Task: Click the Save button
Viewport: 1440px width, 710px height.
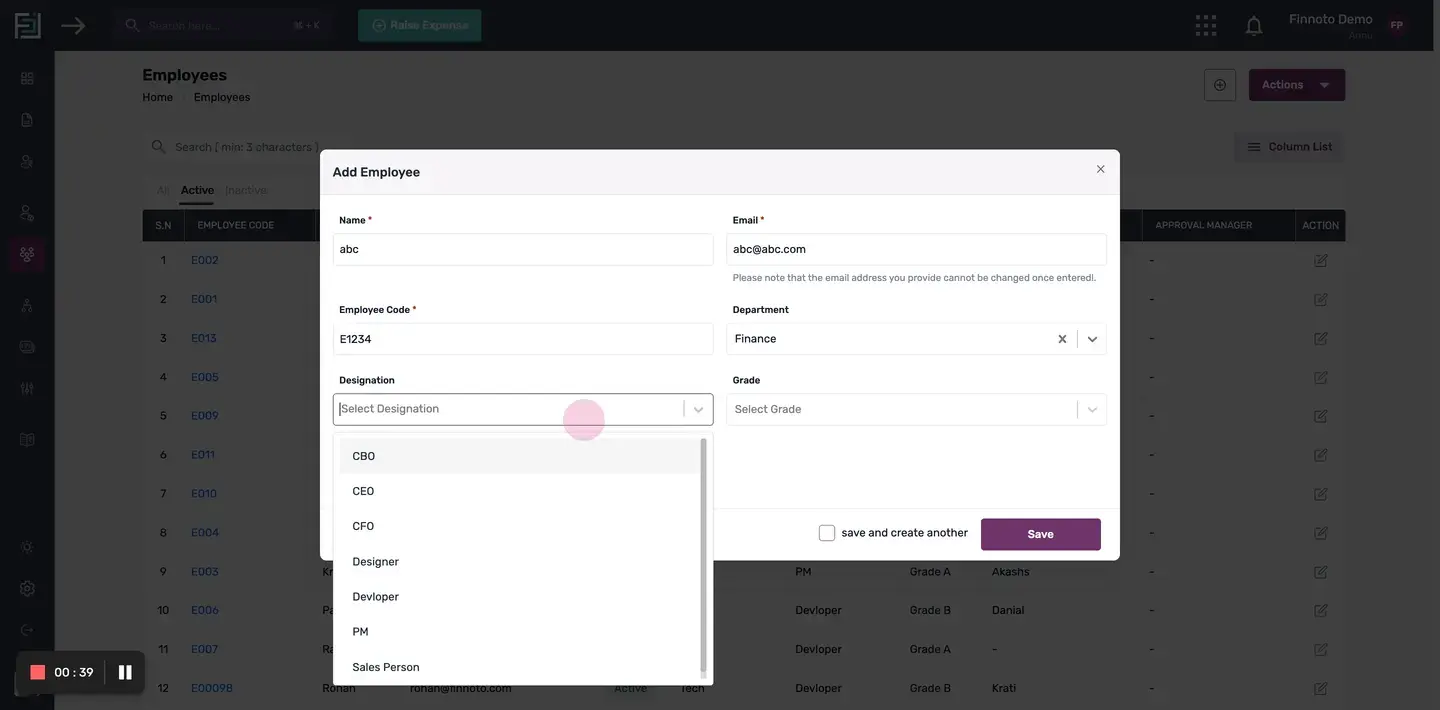Action: (x=1040, y=534)
